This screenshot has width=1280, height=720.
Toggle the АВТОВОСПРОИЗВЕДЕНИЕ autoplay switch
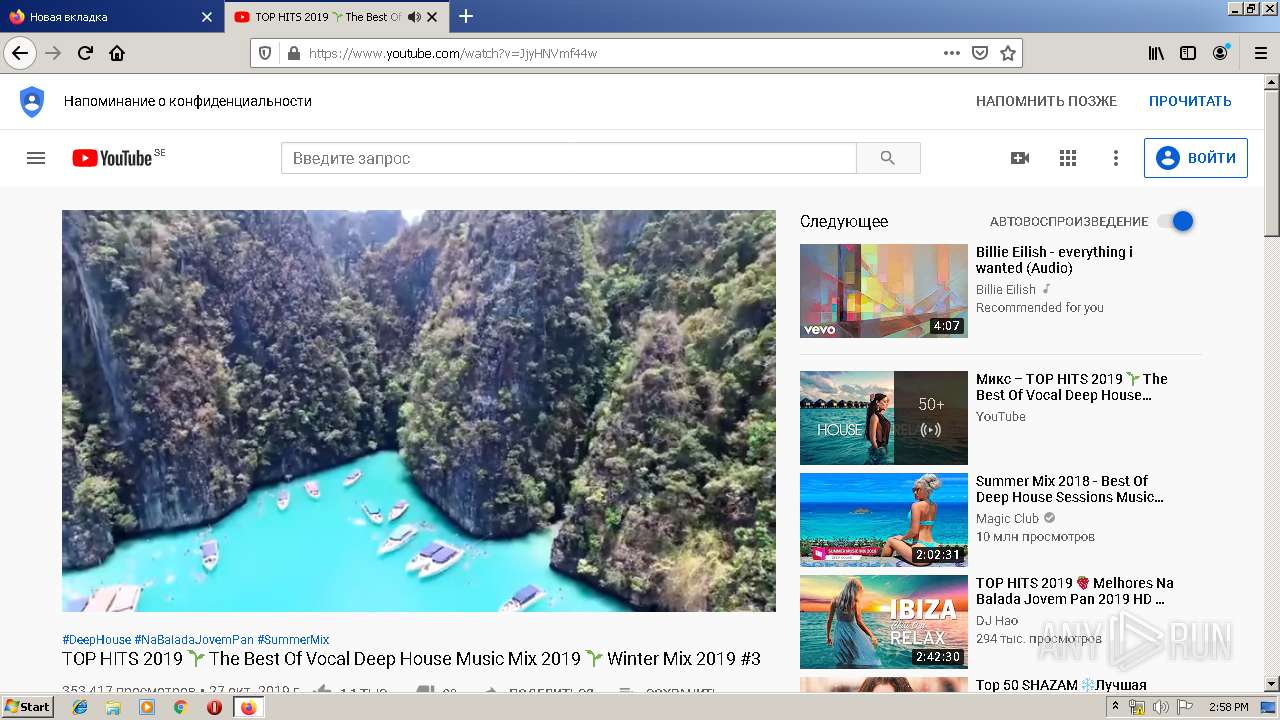(x=1176, y=221)
